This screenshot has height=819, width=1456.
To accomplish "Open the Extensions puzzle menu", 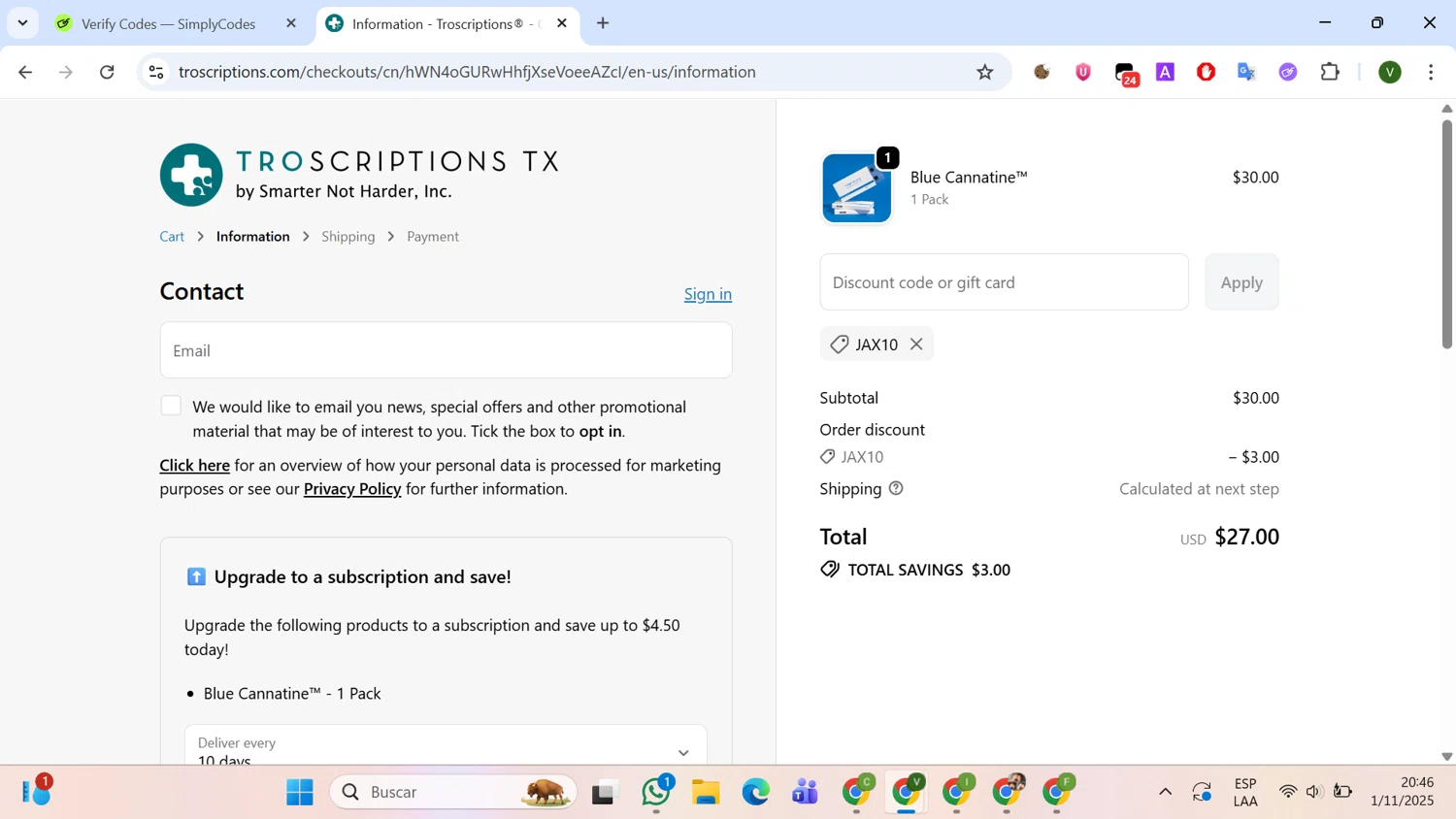I will click(x=1331, y=72).
